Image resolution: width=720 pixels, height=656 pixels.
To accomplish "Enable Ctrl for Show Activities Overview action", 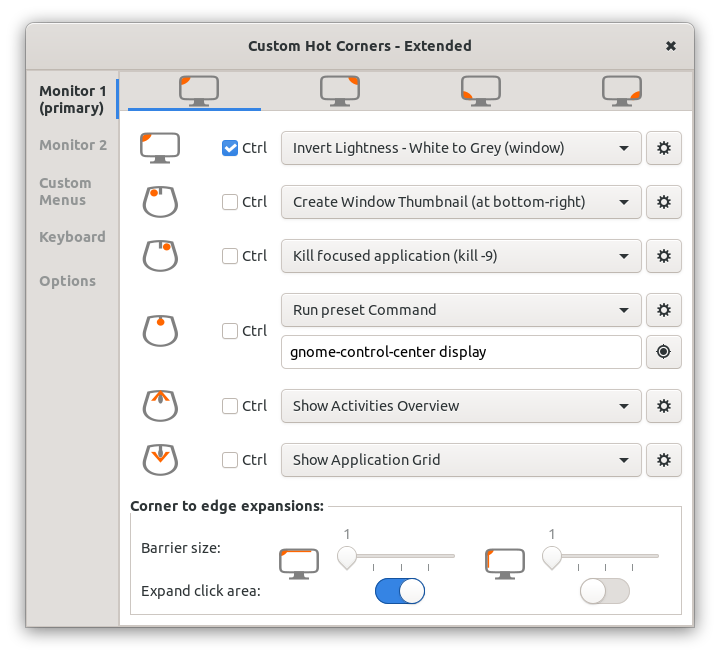I will point(230,406).
